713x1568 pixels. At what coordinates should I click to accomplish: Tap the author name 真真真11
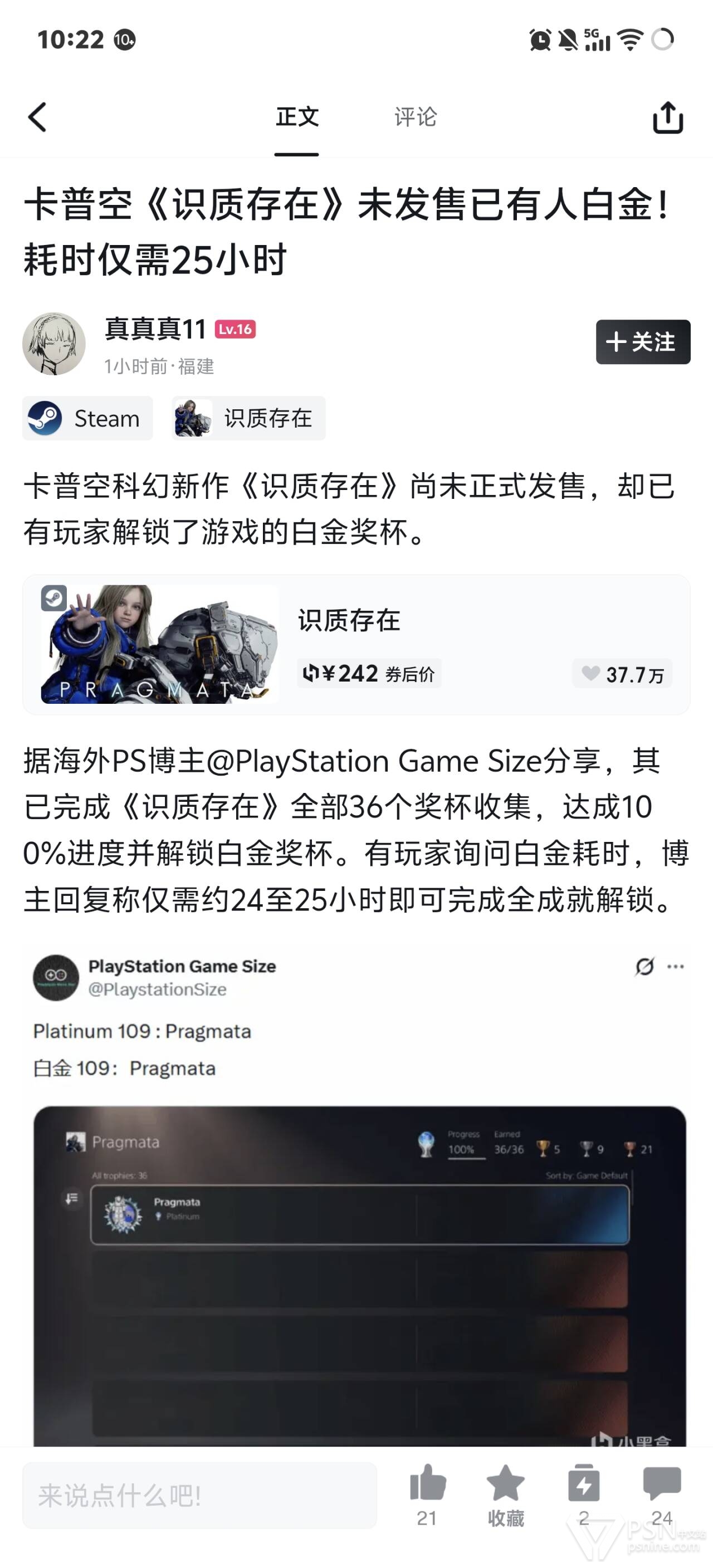(x=155, y=329)
